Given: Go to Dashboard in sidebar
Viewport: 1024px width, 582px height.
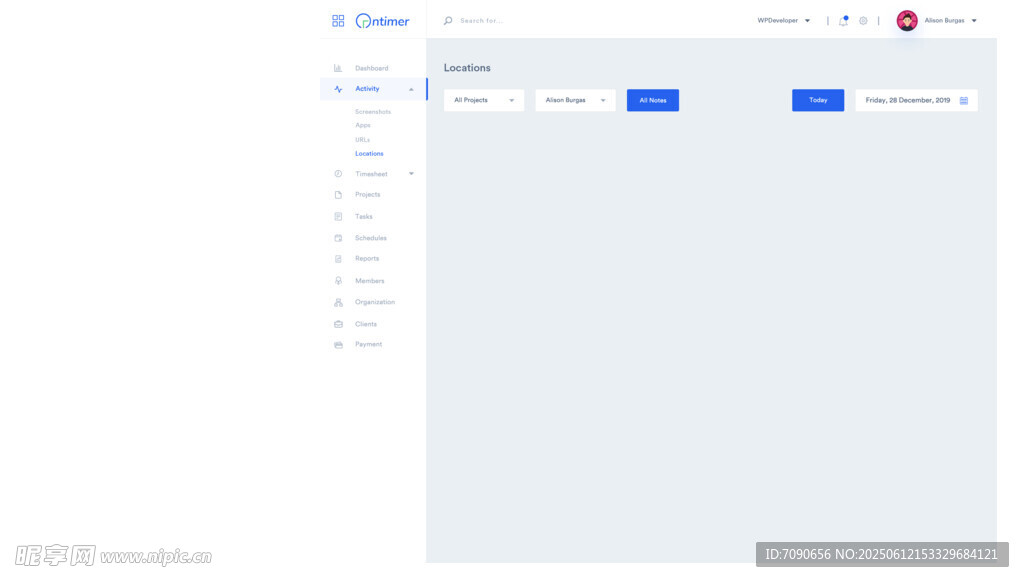Looking at the screenshot, I should tap(372, 68).
